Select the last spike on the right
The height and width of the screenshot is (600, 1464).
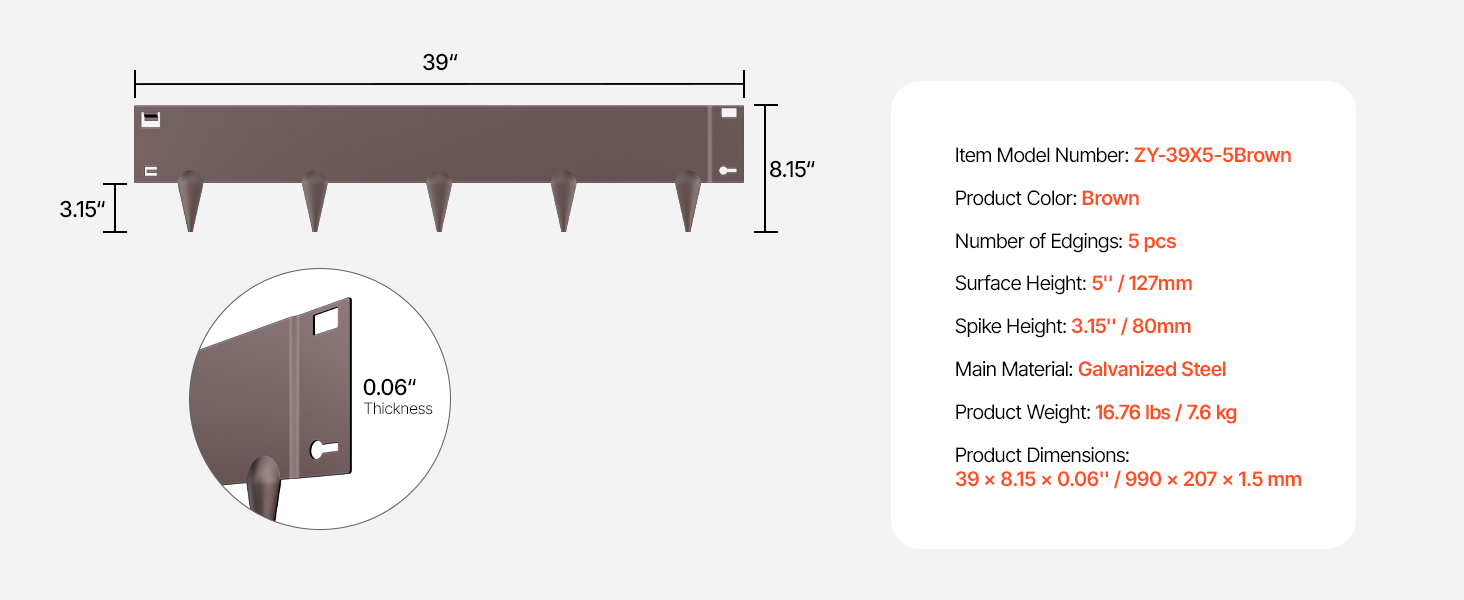click(688, 201)
